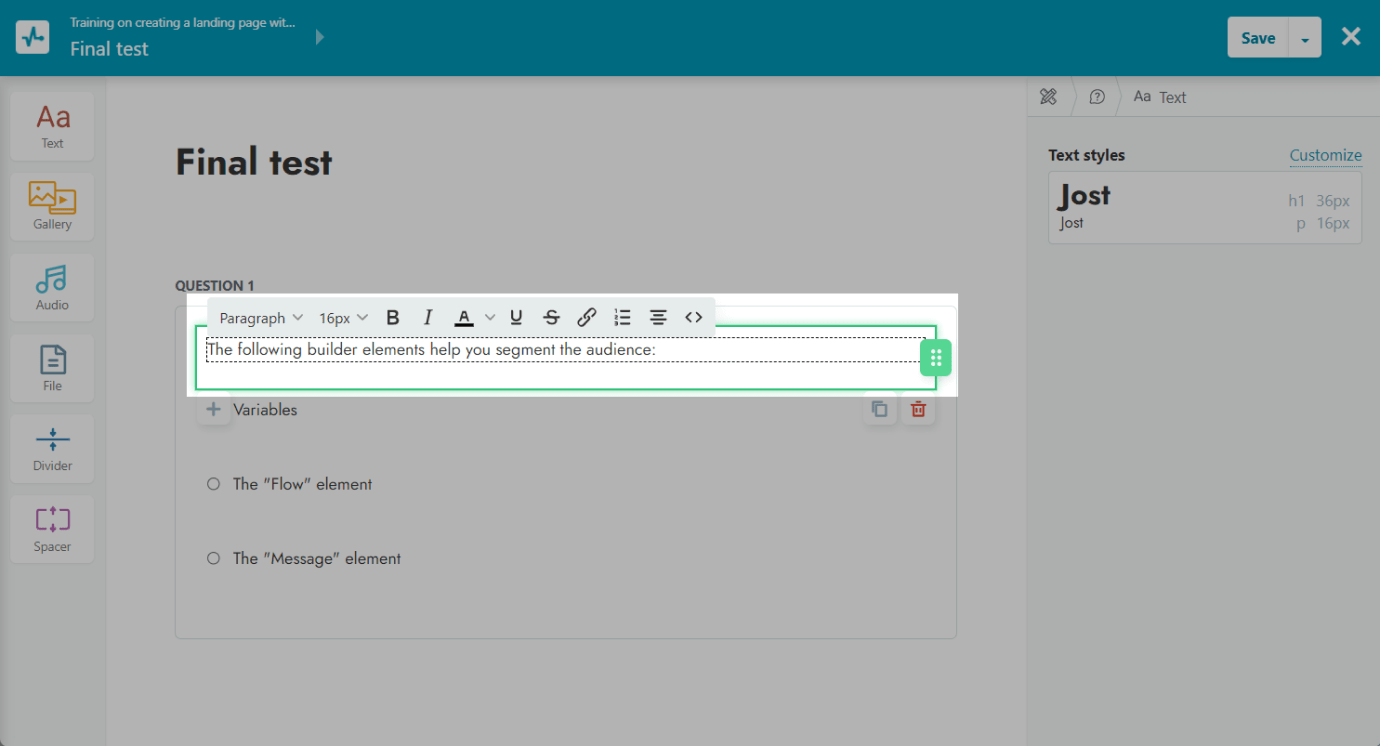The image size is (1380, 746).
Task: Open the text alignment icon
Action: tap(658, 318)
